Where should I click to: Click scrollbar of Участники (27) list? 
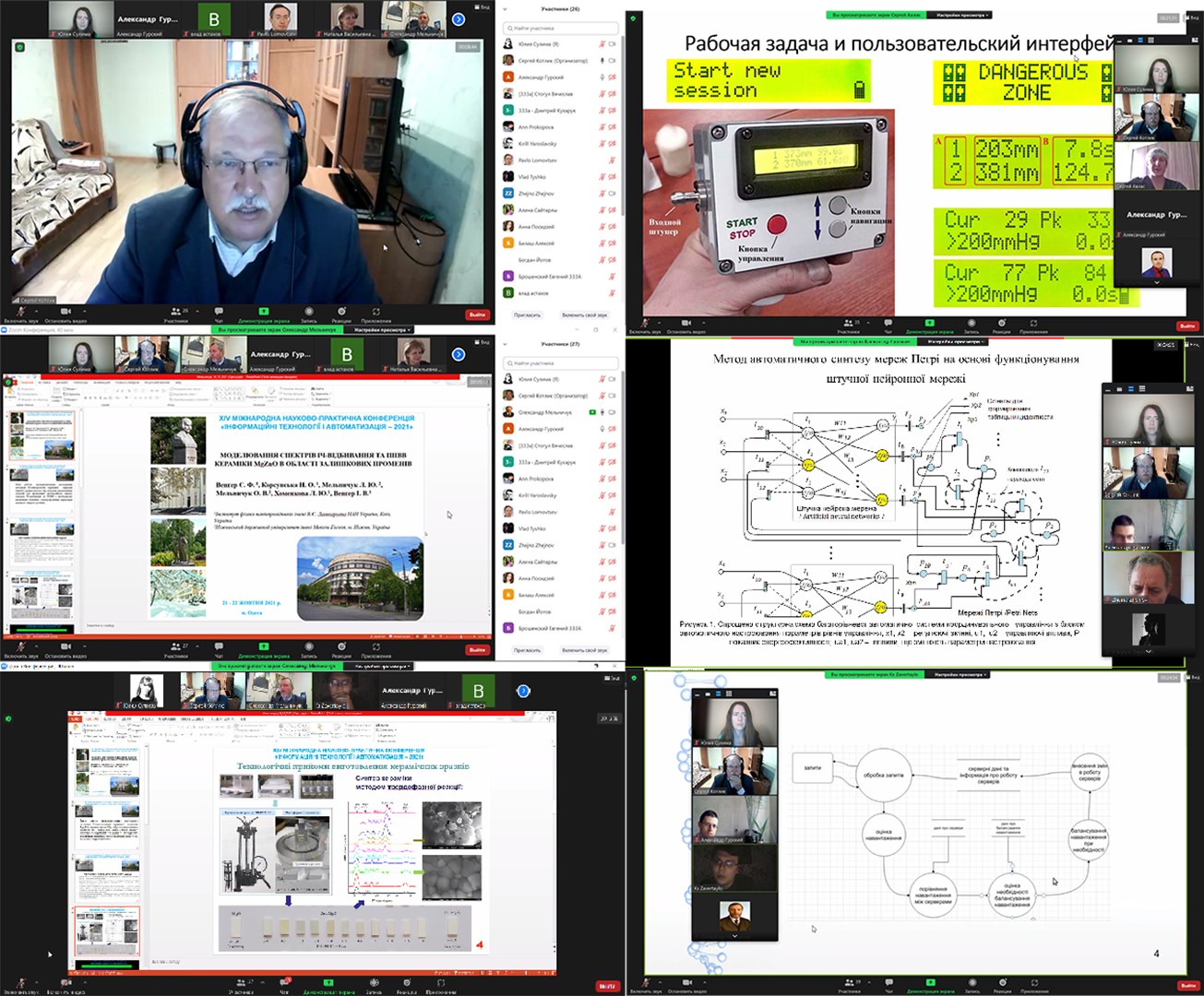coord(621,456)
